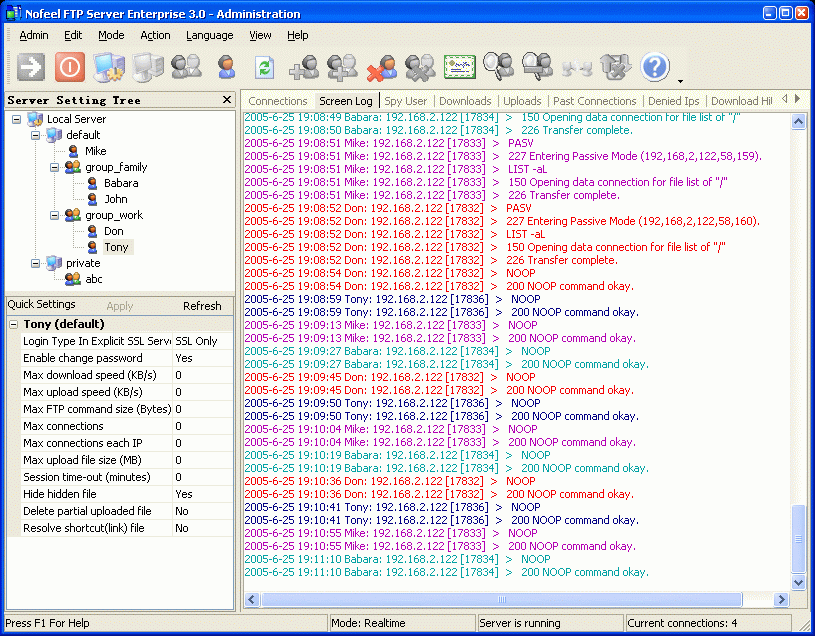Click the green certificate icon
This screenshot has height=636, width=815.
(460, 68)
